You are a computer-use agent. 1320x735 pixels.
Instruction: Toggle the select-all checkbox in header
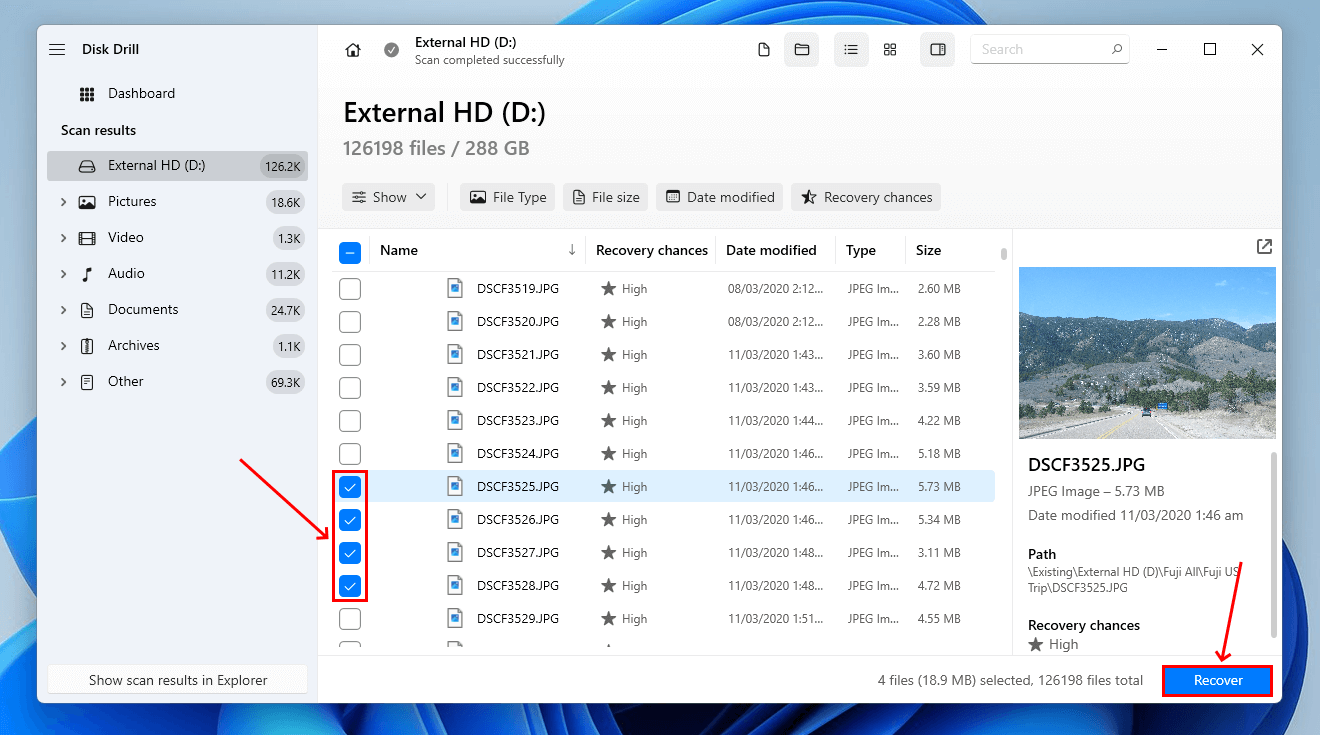[350, 252]
